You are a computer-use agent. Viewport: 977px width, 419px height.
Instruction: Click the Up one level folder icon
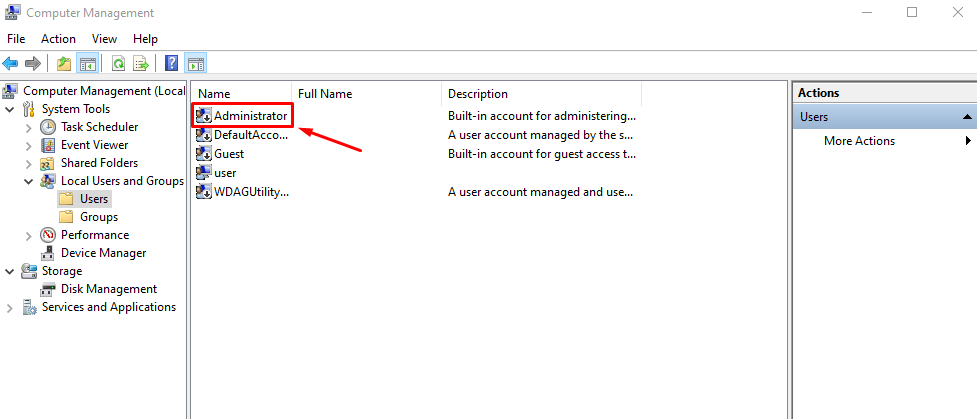[x=64, y=63]
